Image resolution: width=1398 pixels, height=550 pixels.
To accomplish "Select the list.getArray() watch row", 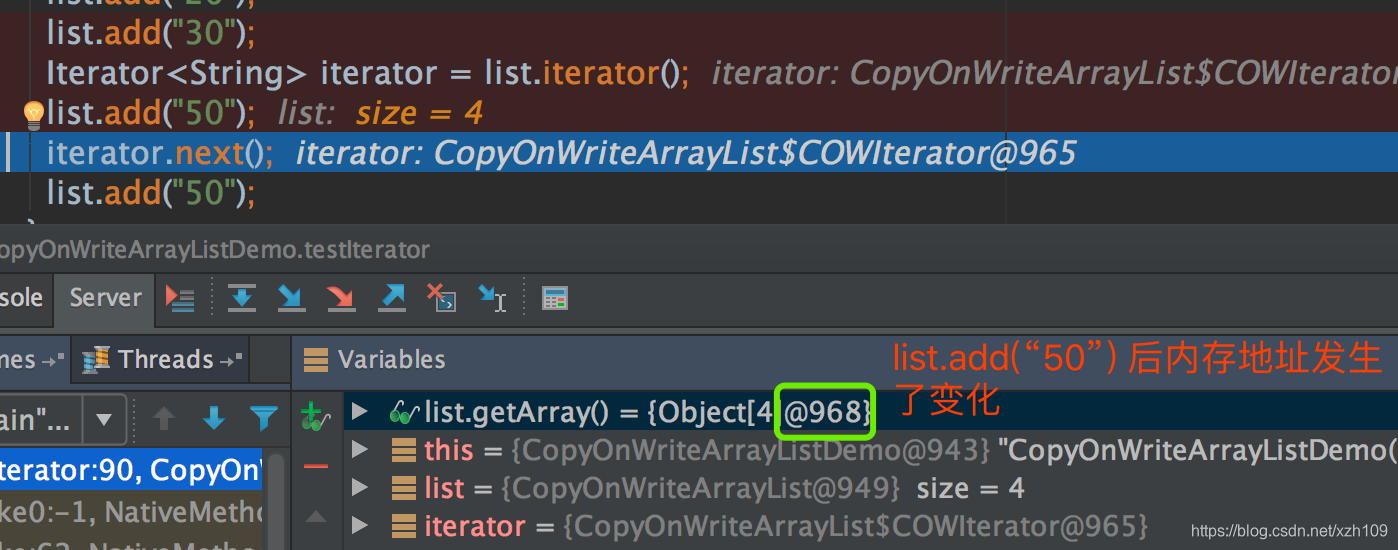I will [x=870, y=412].
